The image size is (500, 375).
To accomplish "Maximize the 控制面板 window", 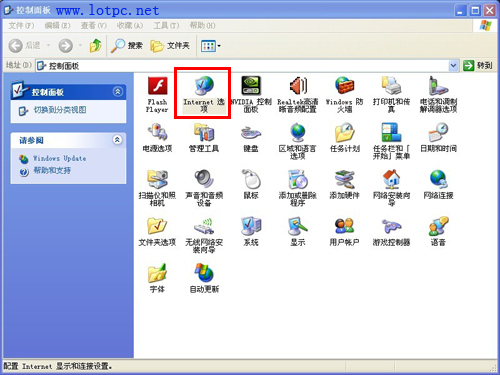I will point(475,11).
